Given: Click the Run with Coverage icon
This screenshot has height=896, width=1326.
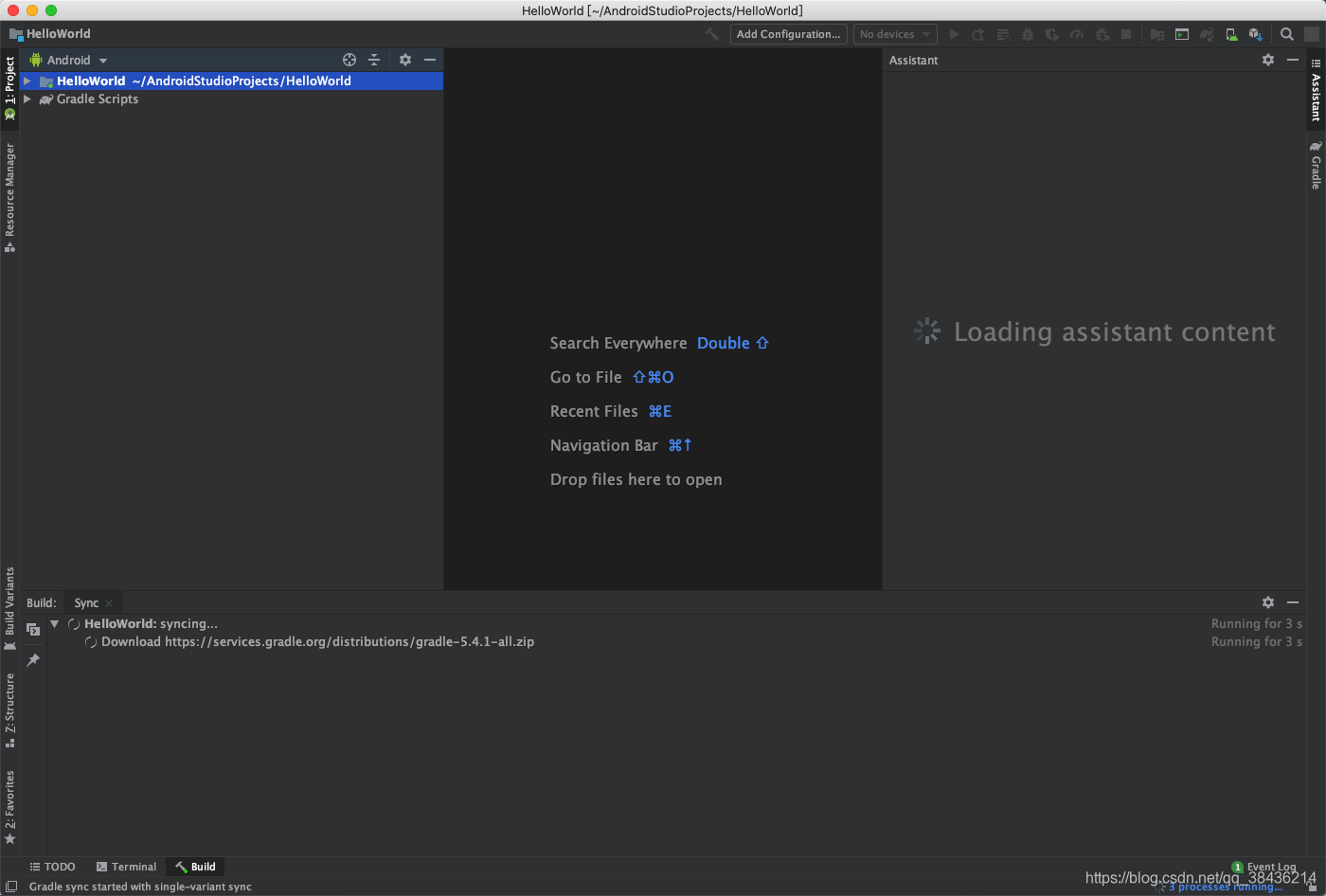Looking at the screenshot, I should (1052, 34).
